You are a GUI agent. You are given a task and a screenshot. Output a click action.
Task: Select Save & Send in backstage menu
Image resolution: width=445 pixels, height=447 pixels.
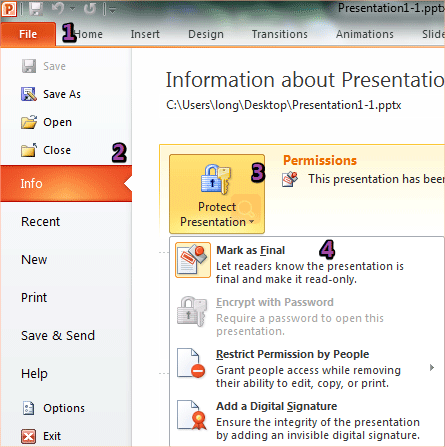[x=58, y=335]
